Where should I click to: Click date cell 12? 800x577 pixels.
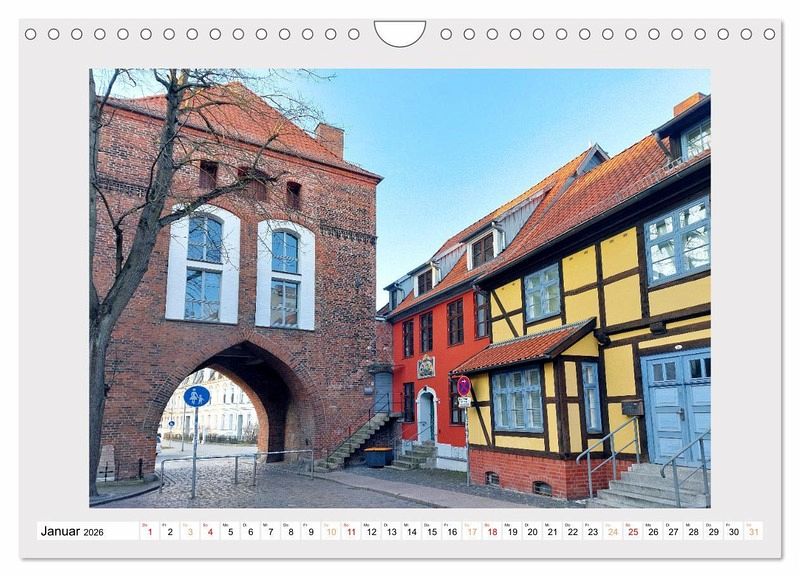(x=371, y=531)
